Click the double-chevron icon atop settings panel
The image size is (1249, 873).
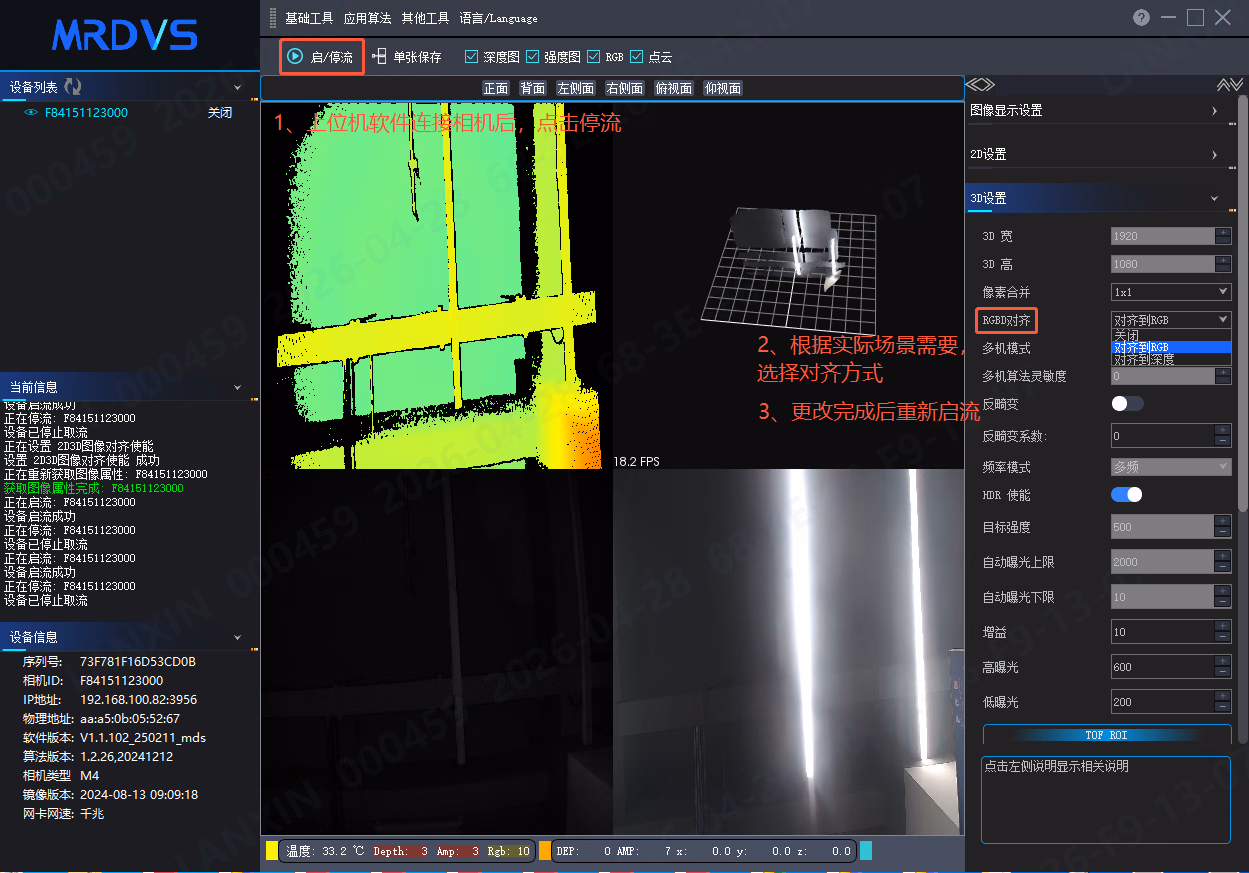coord(1229,85)
